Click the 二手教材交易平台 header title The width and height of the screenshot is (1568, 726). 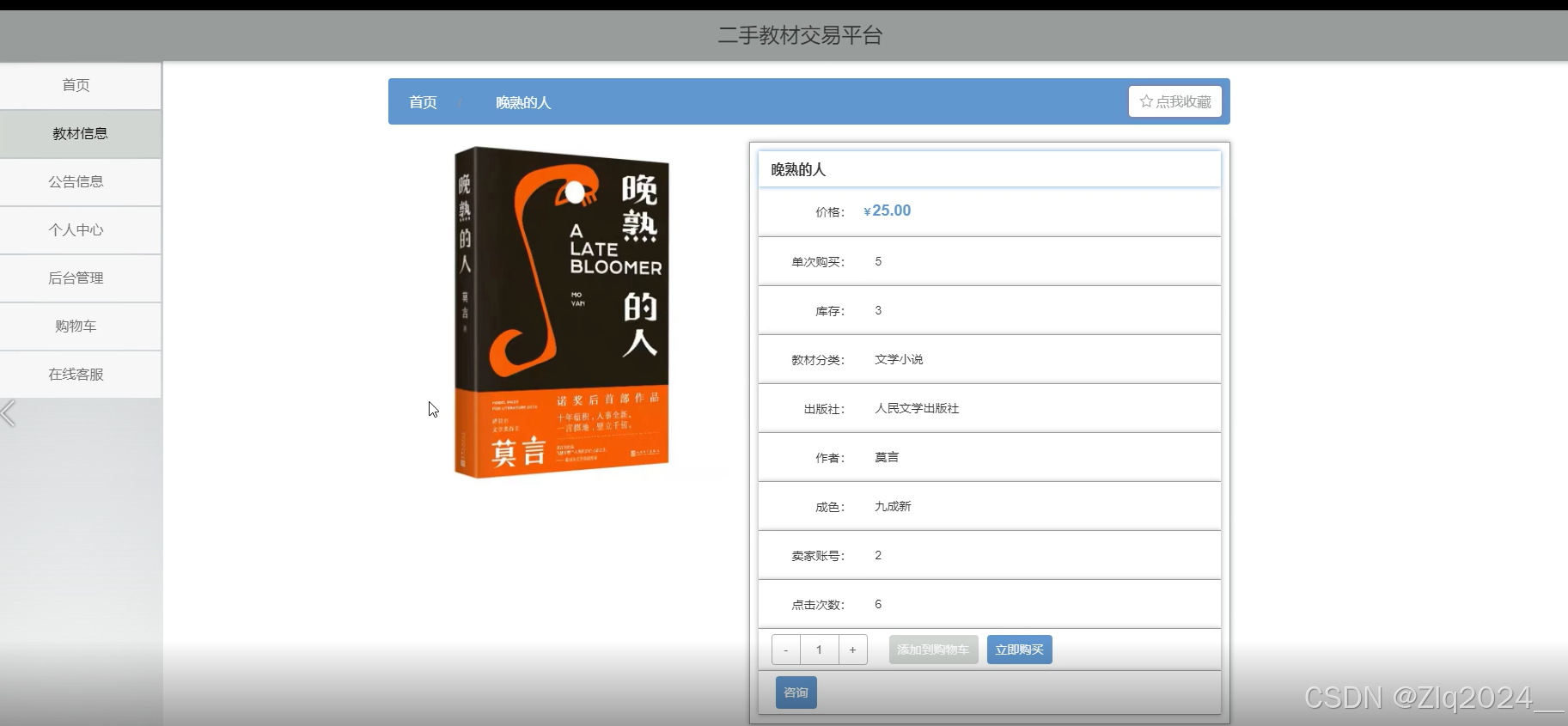(x=800, y=35)
